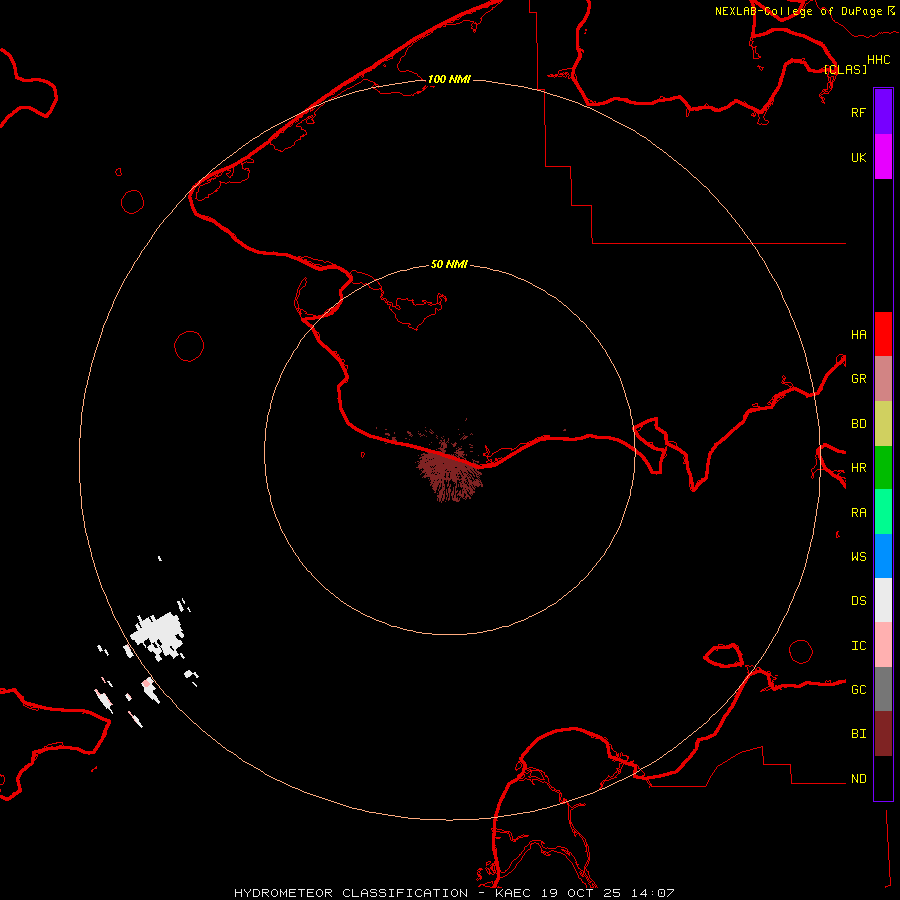Image resolution: width=900 pixels, height=900 pixels.
Task: Click the RA rain legend swatch
Action: click(883, 512)
